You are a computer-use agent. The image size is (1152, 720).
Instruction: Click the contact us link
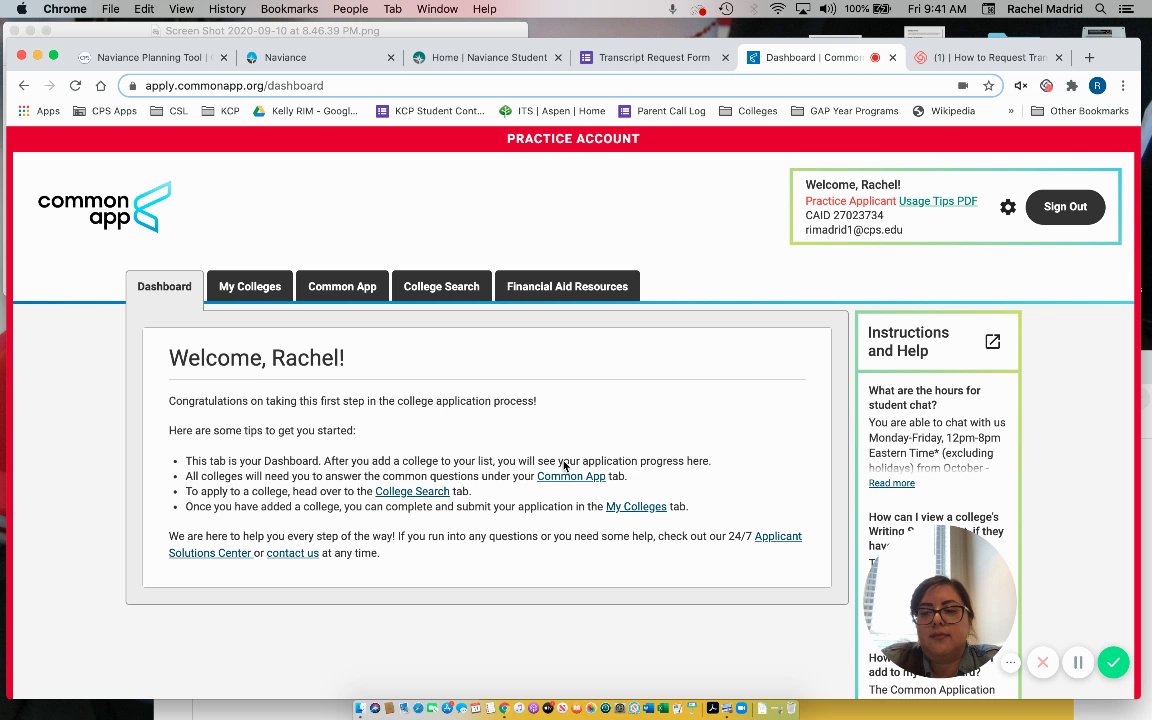(x=292, y=553)
